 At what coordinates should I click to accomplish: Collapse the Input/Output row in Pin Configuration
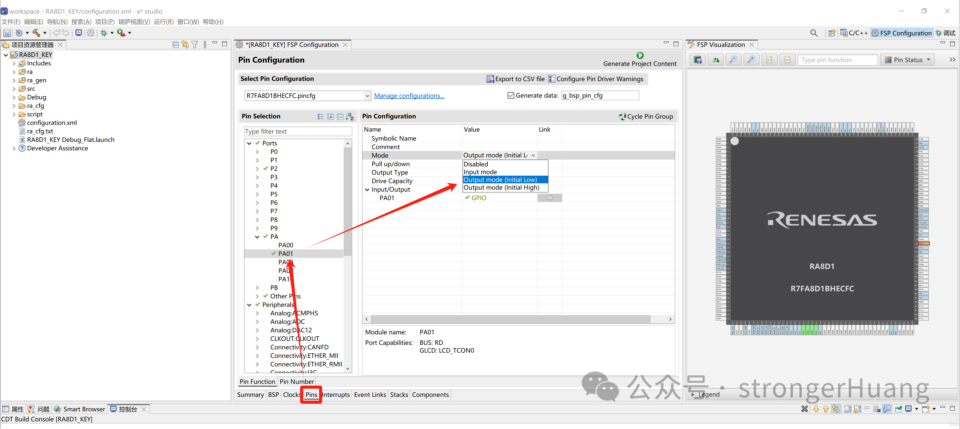point(367,190)
